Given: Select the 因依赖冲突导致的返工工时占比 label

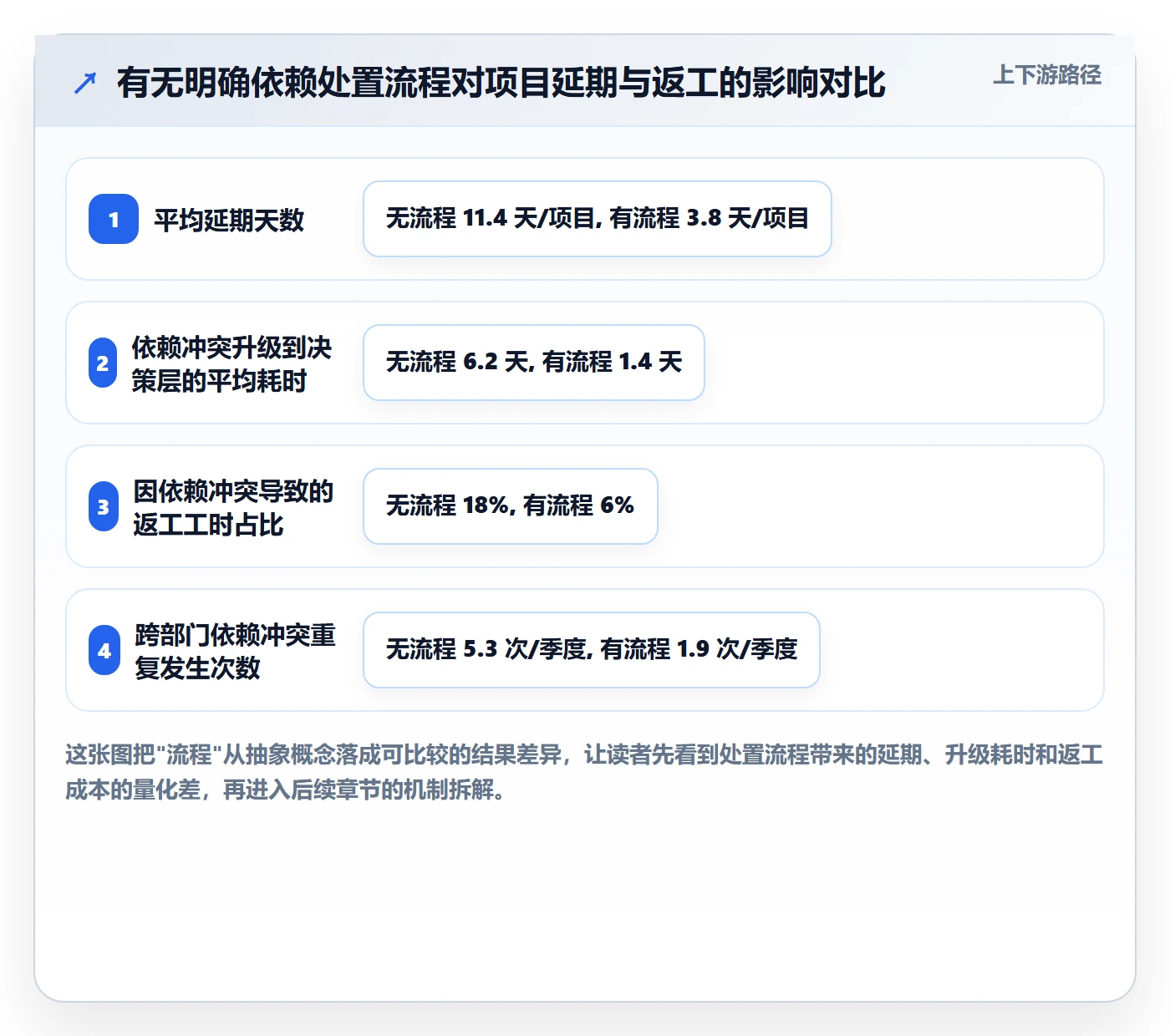Looking at the screenshot, I should click(x=233, y=507).
